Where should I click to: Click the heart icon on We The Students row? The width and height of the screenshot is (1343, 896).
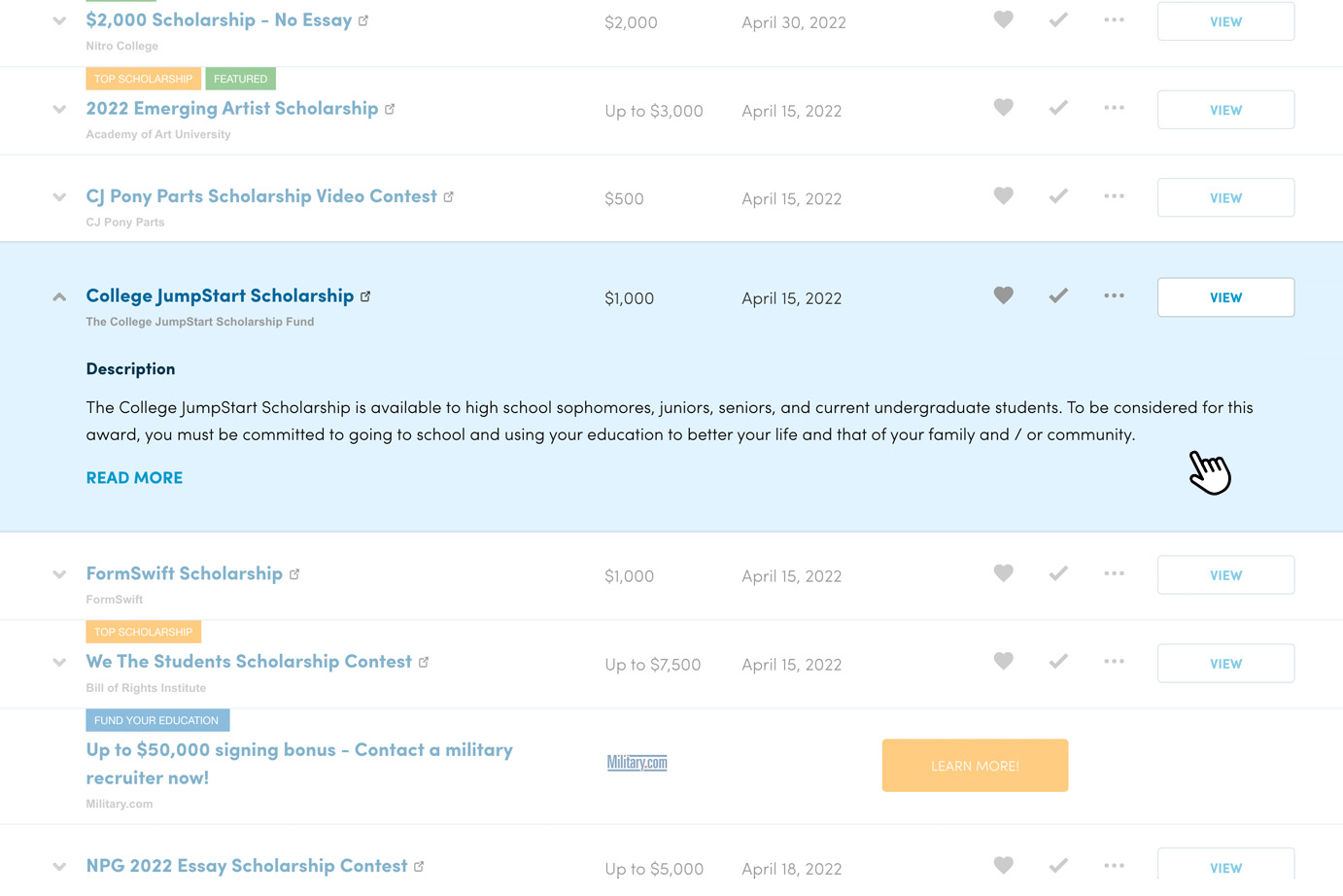(x=1003, y=661)
